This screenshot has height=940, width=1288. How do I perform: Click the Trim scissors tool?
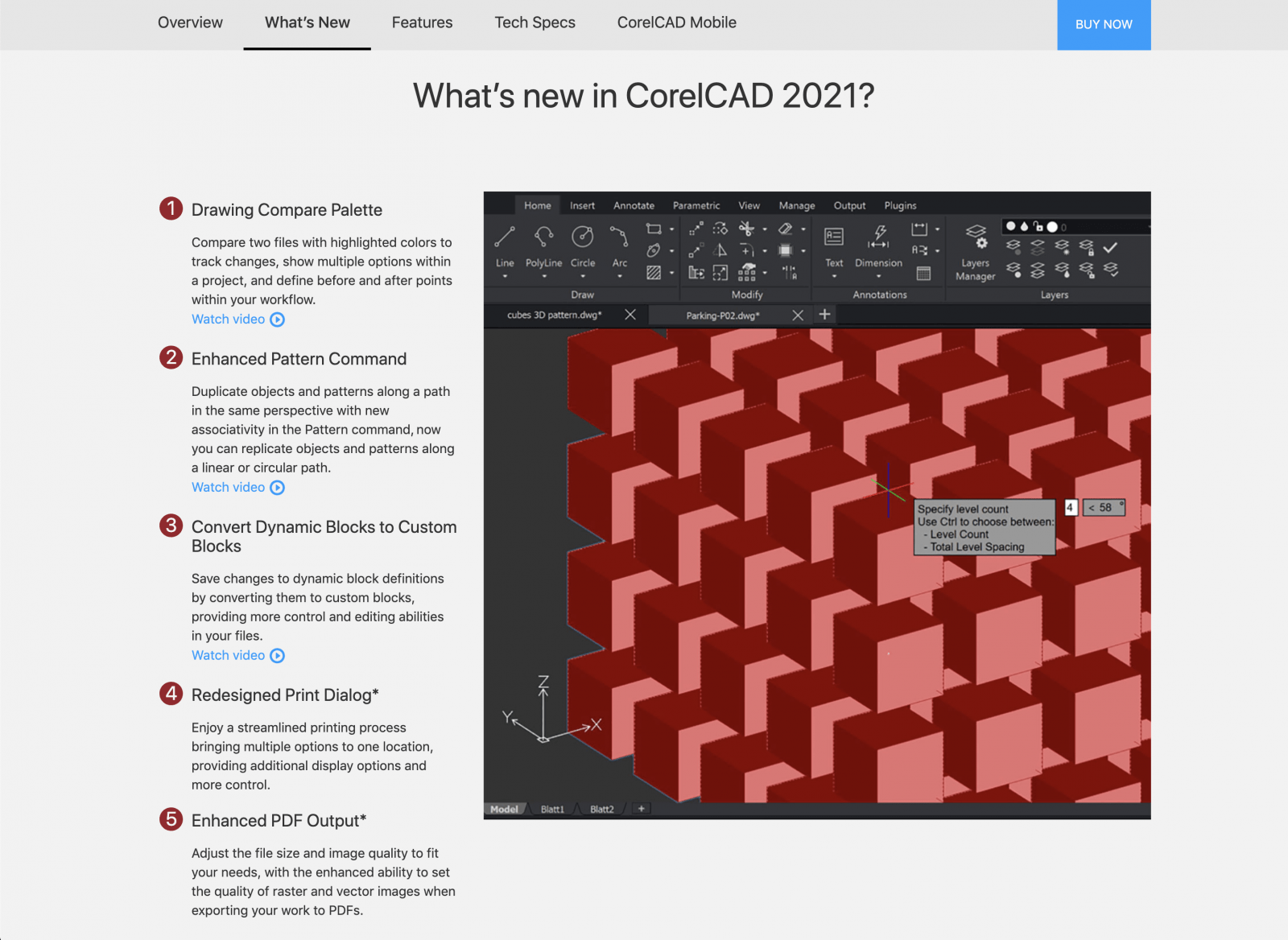click(x=746, y=229)
